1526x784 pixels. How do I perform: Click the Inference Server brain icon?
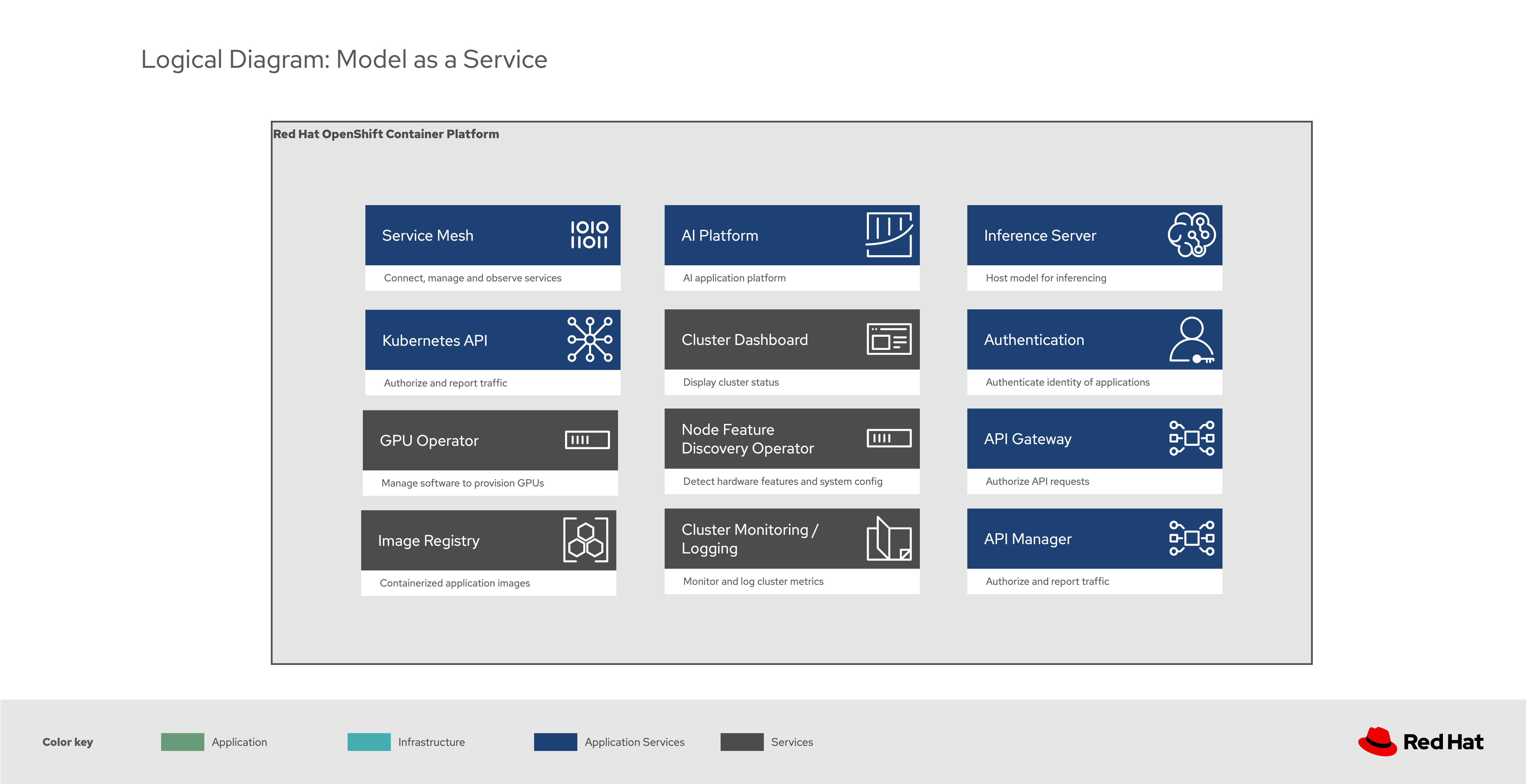[1191, 234]
